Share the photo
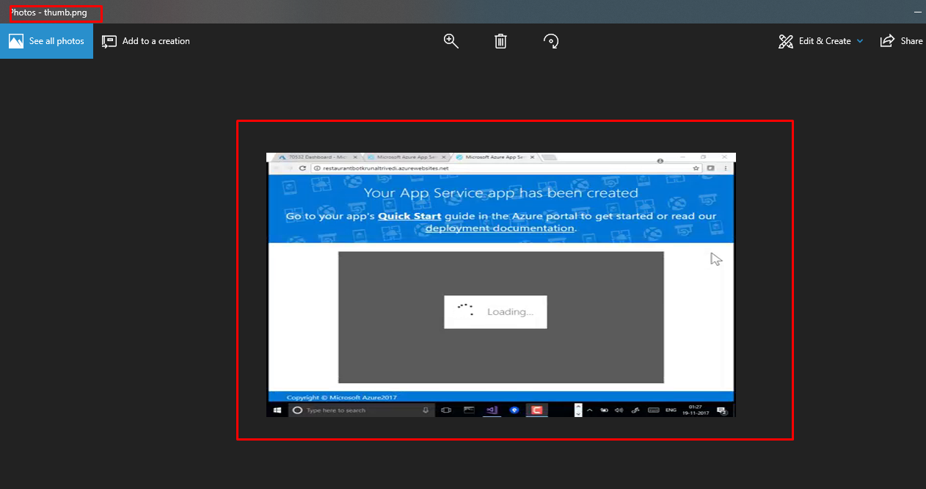The width and height of the screenshot is (926, 489). (901, 41)
